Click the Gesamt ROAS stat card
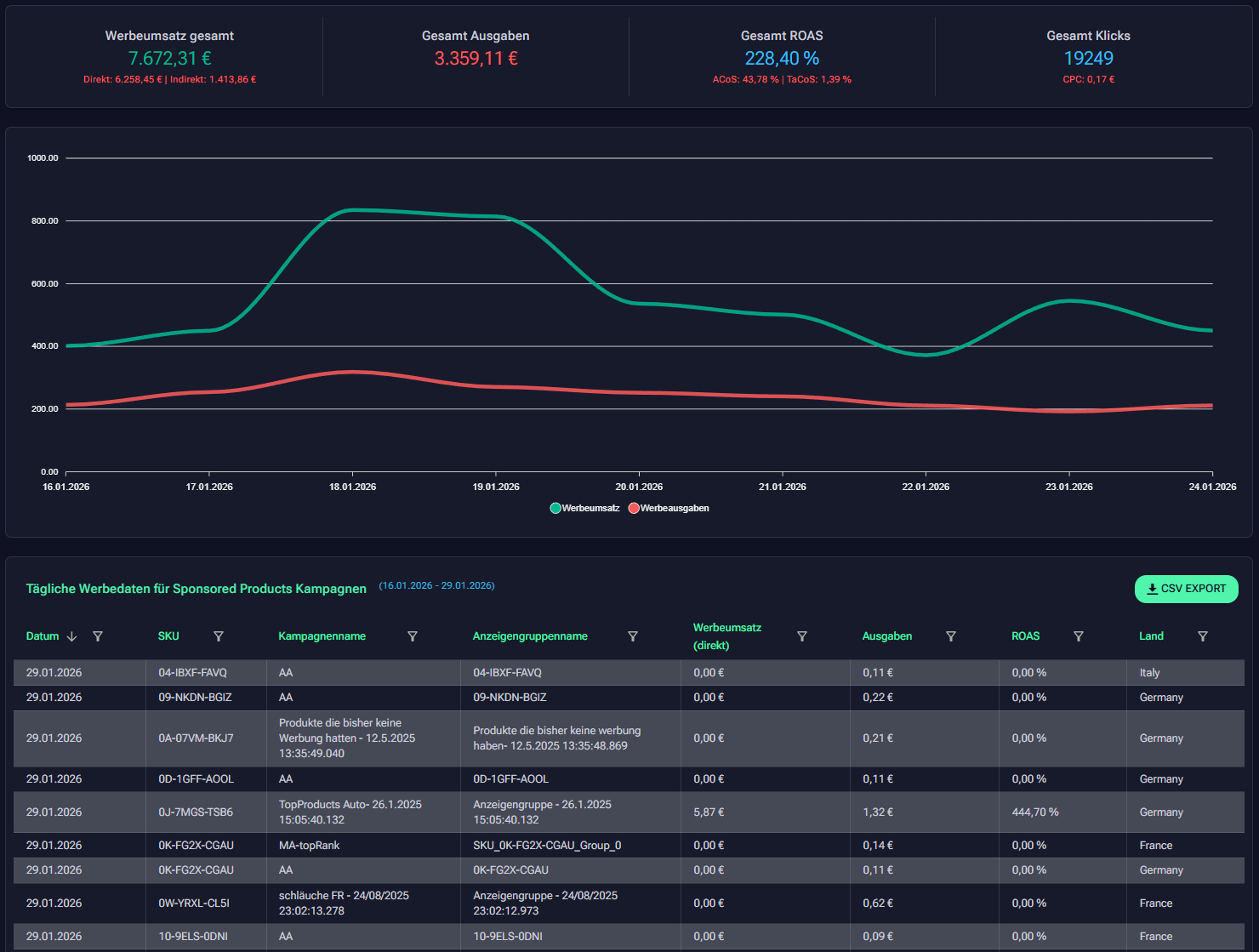Screen dimensions: 1259x952 click(x=782, y=57)
